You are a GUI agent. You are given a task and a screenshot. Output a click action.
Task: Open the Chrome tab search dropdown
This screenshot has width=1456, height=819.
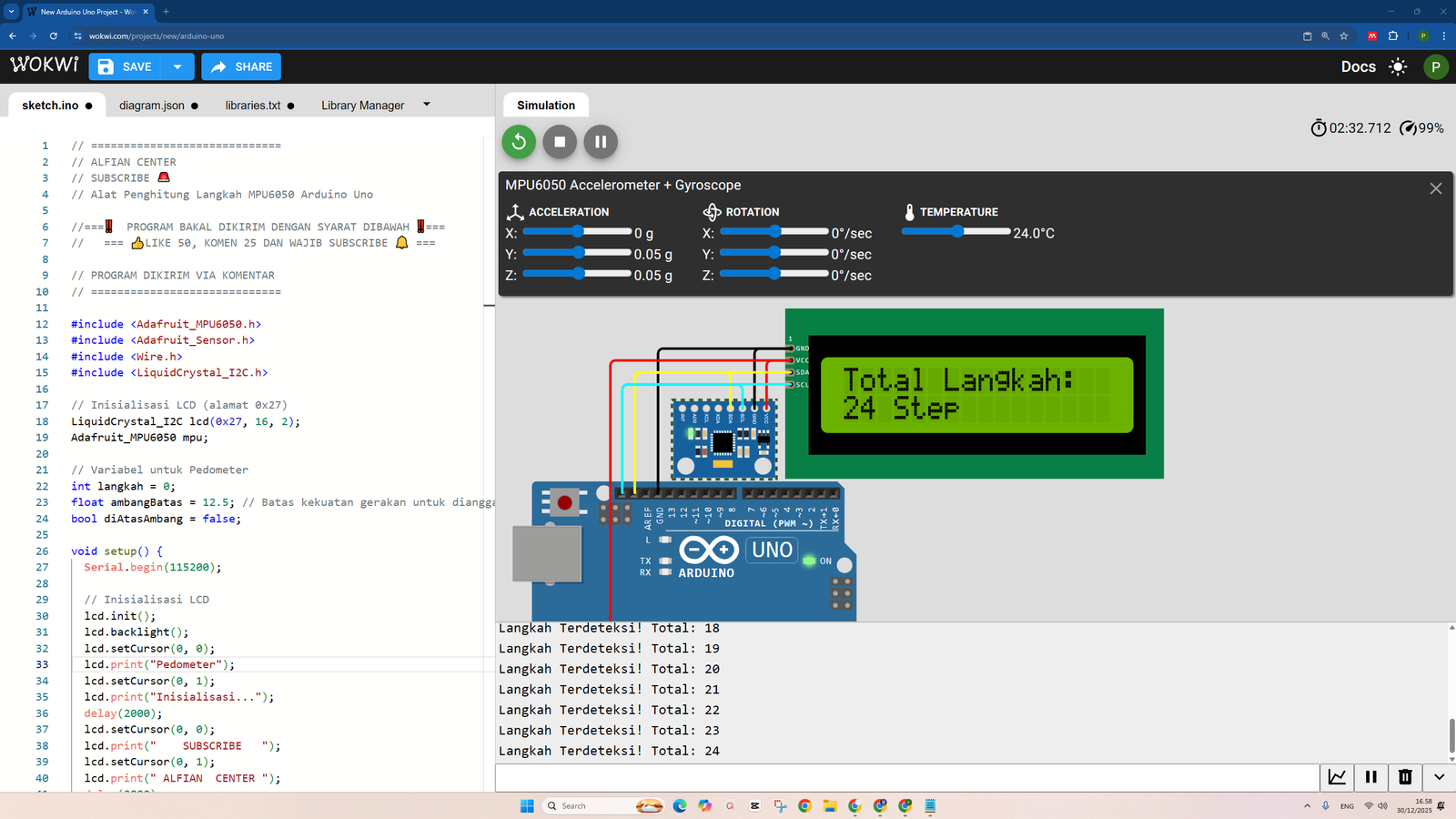[11, 12]
